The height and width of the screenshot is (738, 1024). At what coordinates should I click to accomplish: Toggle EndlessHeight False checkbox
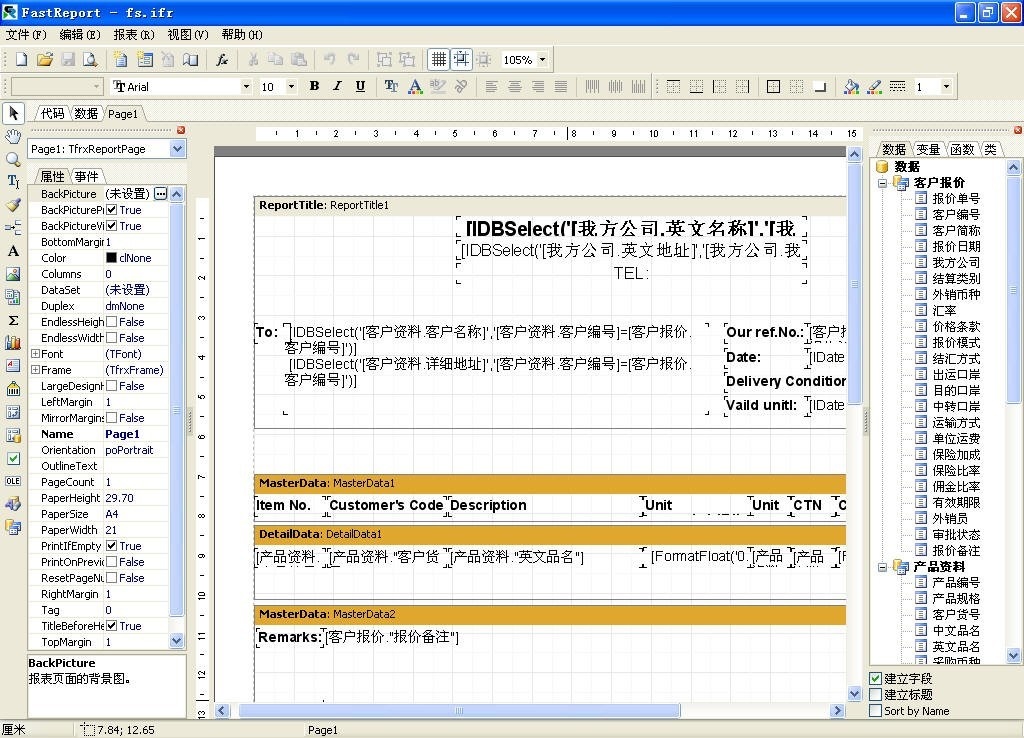click(112, 322)
